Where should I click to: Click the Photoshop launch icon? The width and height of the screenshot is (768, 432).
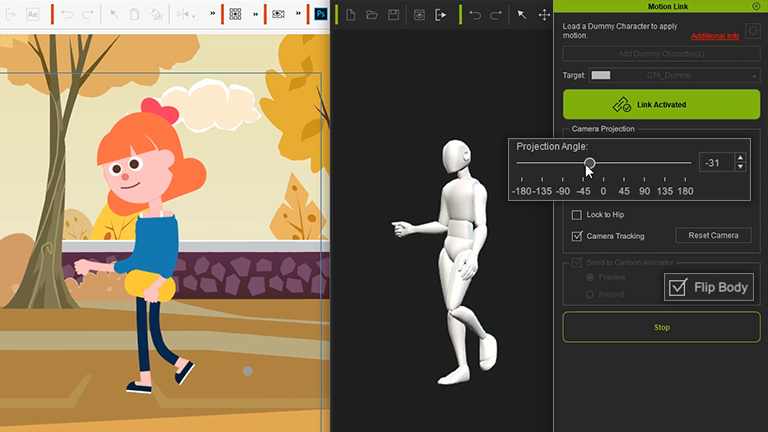coord(320,14)
